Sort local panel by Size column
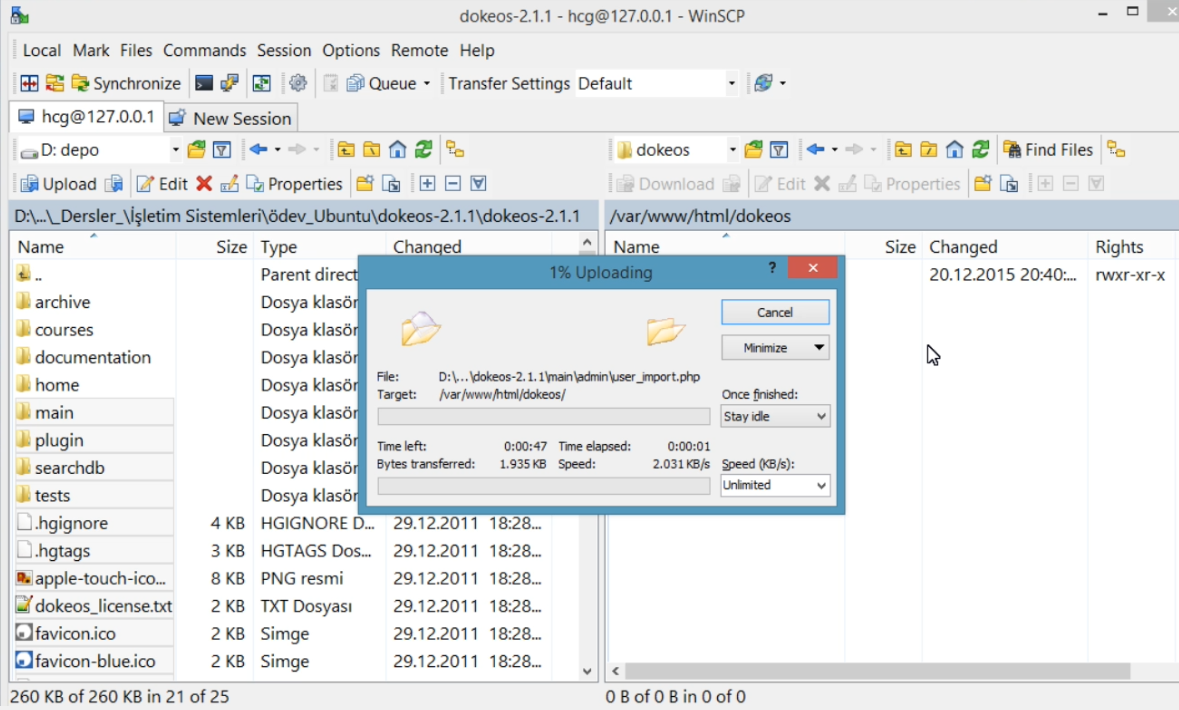 pyautogui.click(x=217, y=247)
